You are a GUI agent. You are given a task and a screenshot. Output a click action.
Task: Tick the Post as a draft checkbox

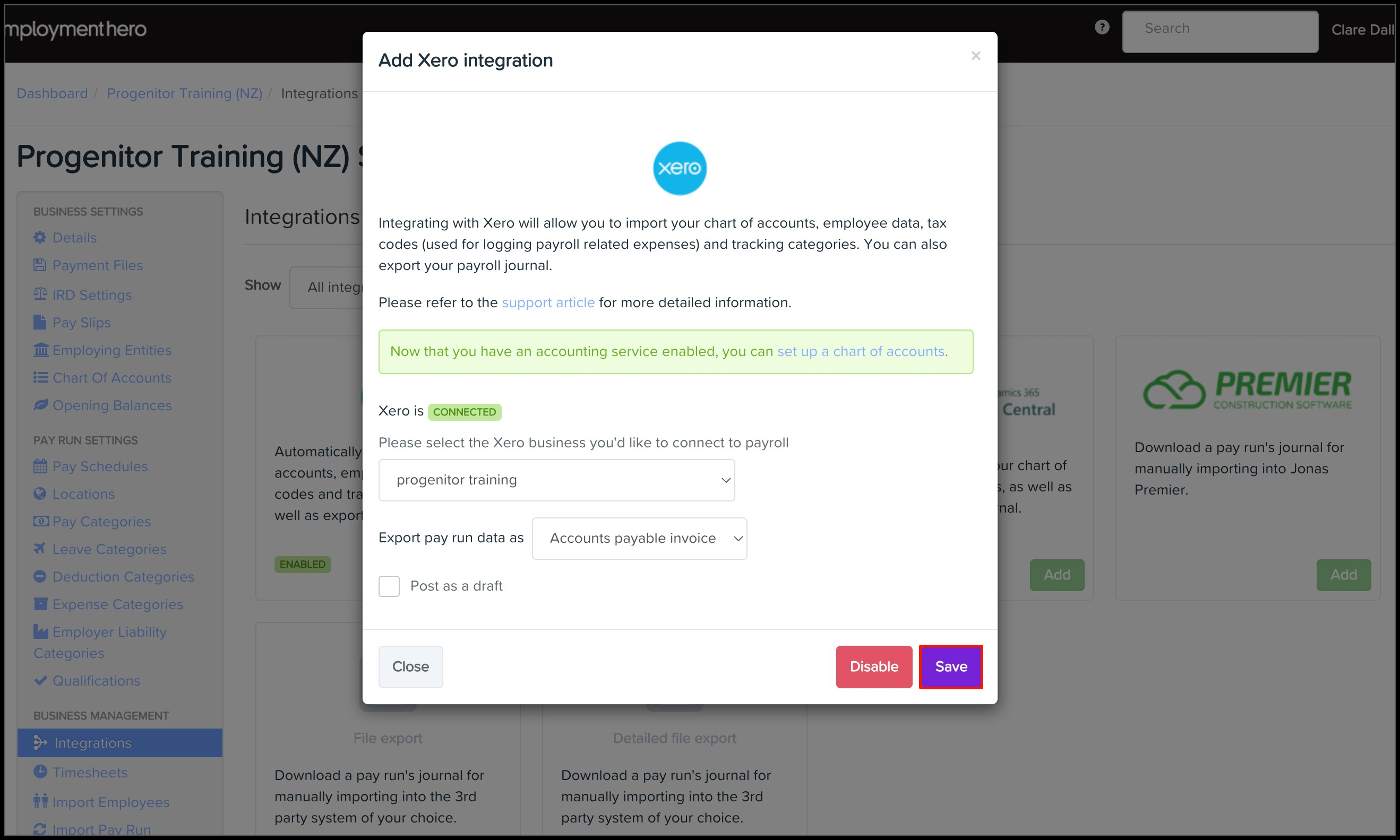pos(389,586)
